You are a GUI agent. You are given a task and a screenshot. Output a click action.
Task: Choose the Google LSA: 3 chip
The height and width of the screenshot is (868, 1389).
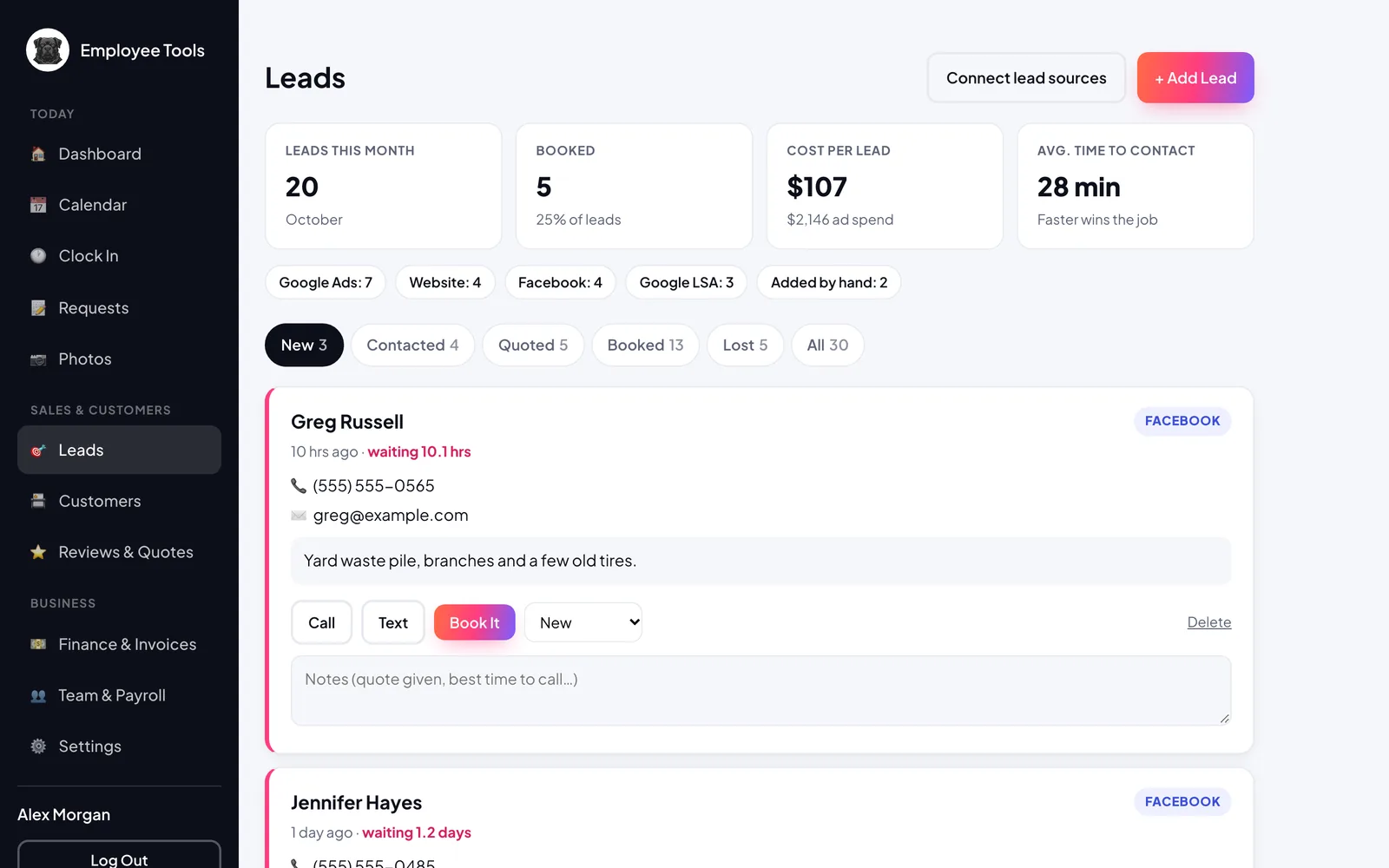pyautogui.click(x=686, y=282)
